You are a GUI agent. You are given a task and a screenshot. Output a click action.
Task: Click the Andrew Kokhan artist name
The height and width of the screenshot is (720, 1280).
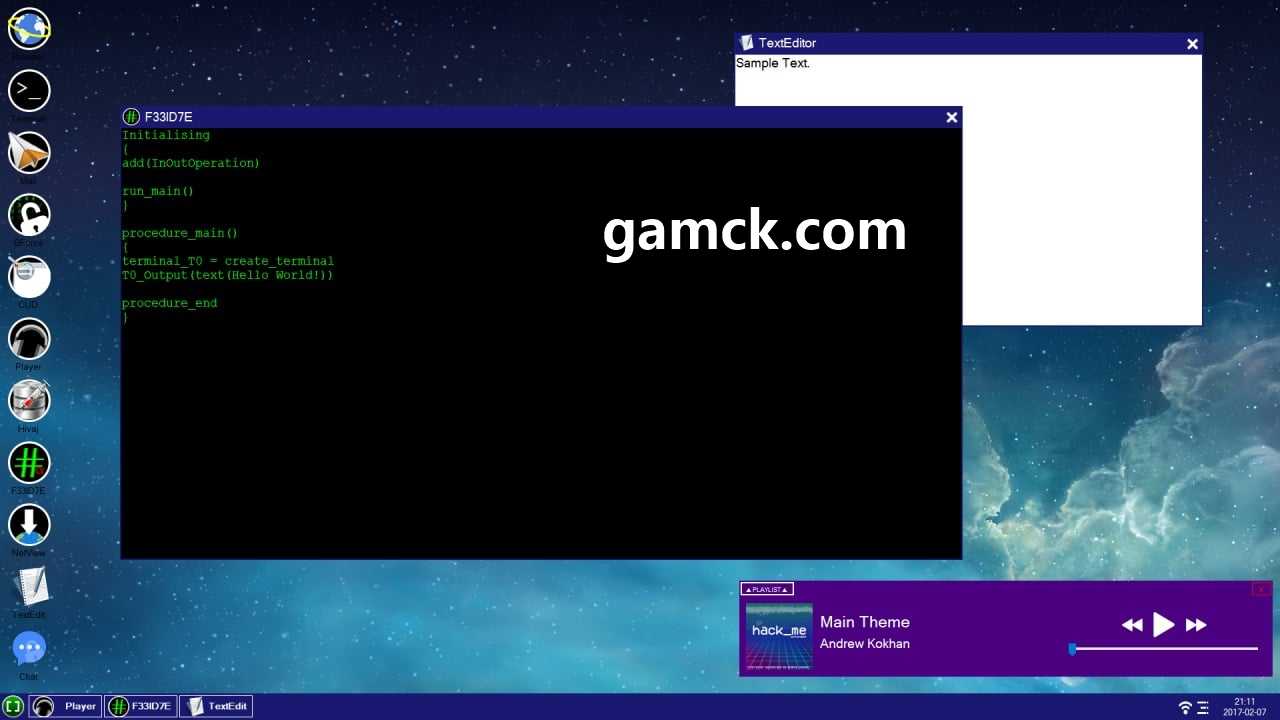coord(865,644)
